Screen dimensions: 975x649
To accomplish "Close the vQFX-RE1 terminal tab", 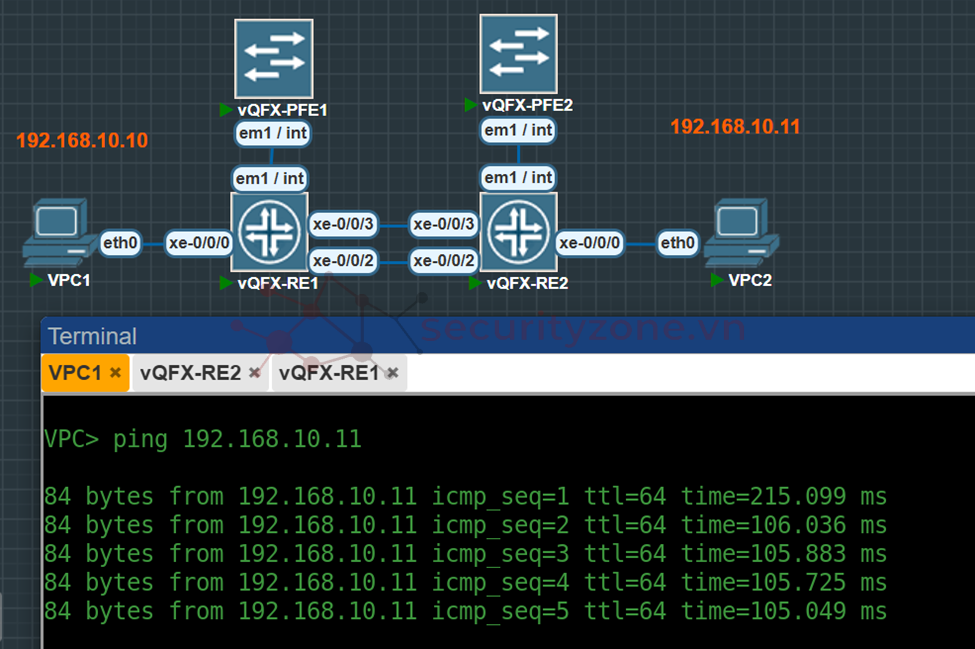I will click(393, 373).
